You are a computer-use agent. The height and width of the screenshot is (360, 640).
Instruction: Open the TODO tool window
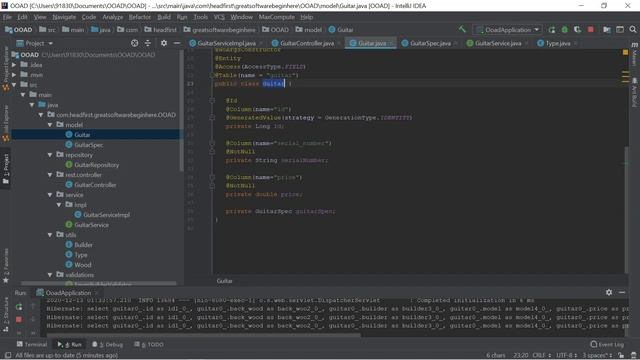pos(149,344)
